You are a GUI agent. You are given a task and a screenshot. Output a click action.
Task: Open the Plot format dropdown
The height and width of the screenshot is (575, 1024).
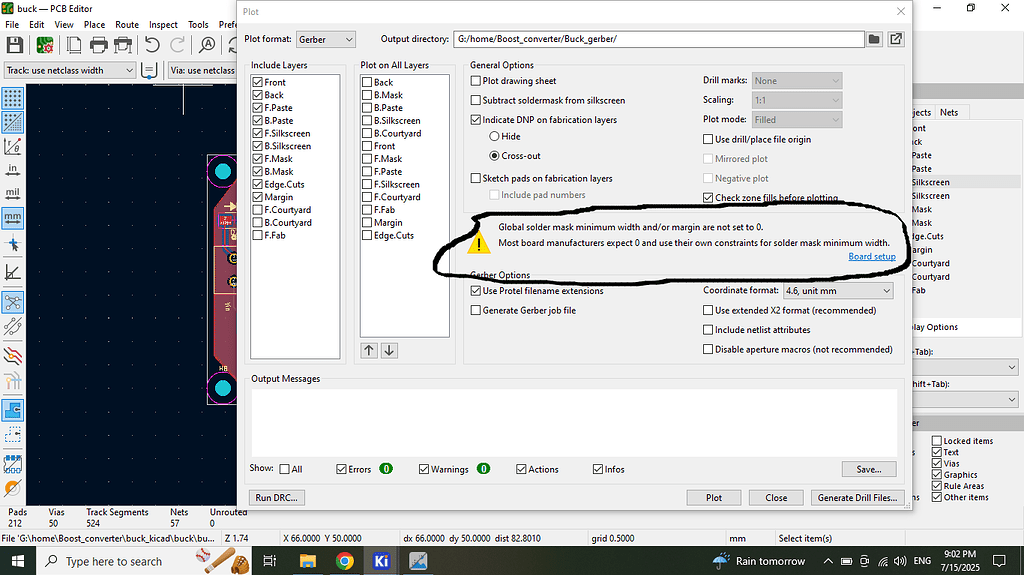pyautogui.click(x=326, y=39)
